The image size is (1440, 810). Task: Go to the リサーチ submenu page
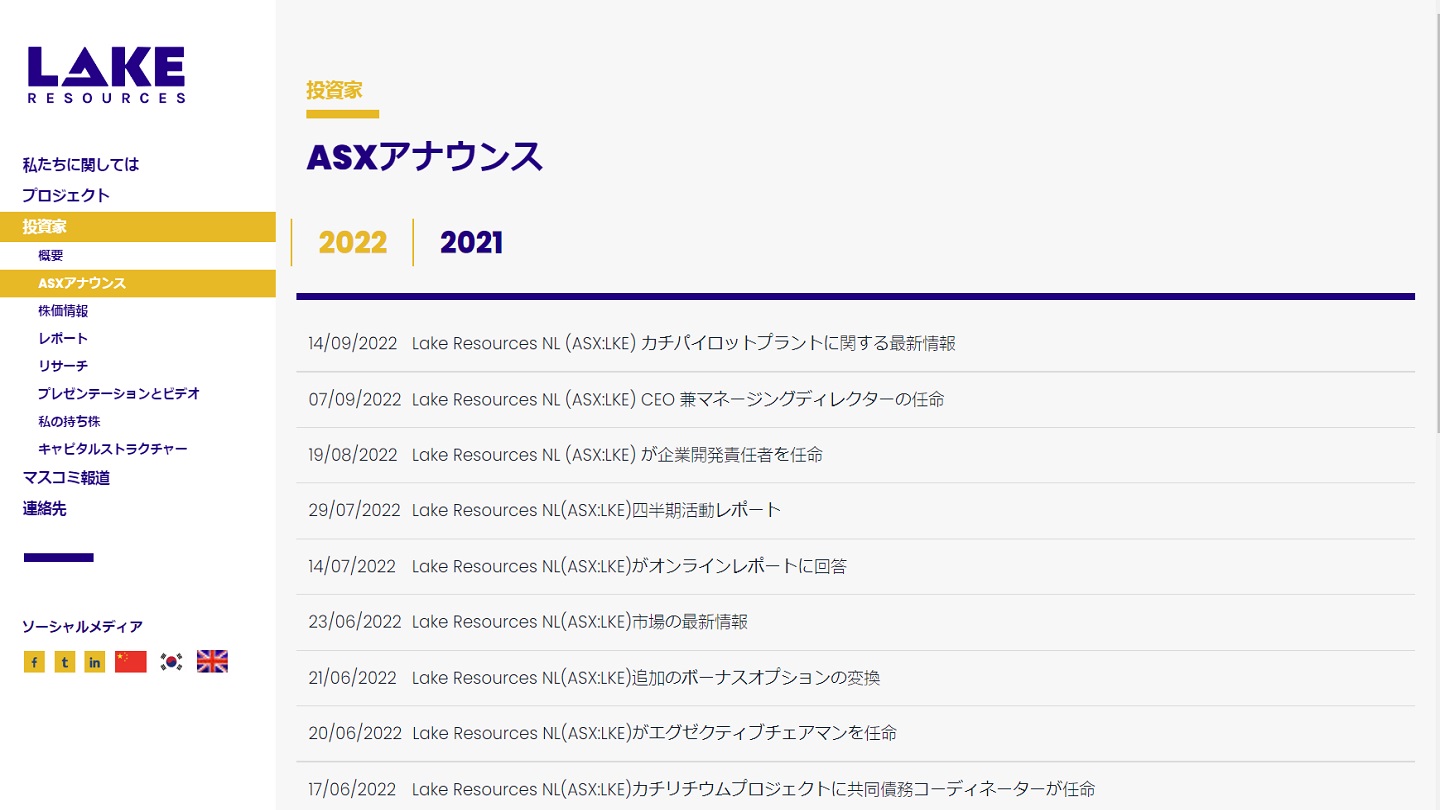[63, 366]
